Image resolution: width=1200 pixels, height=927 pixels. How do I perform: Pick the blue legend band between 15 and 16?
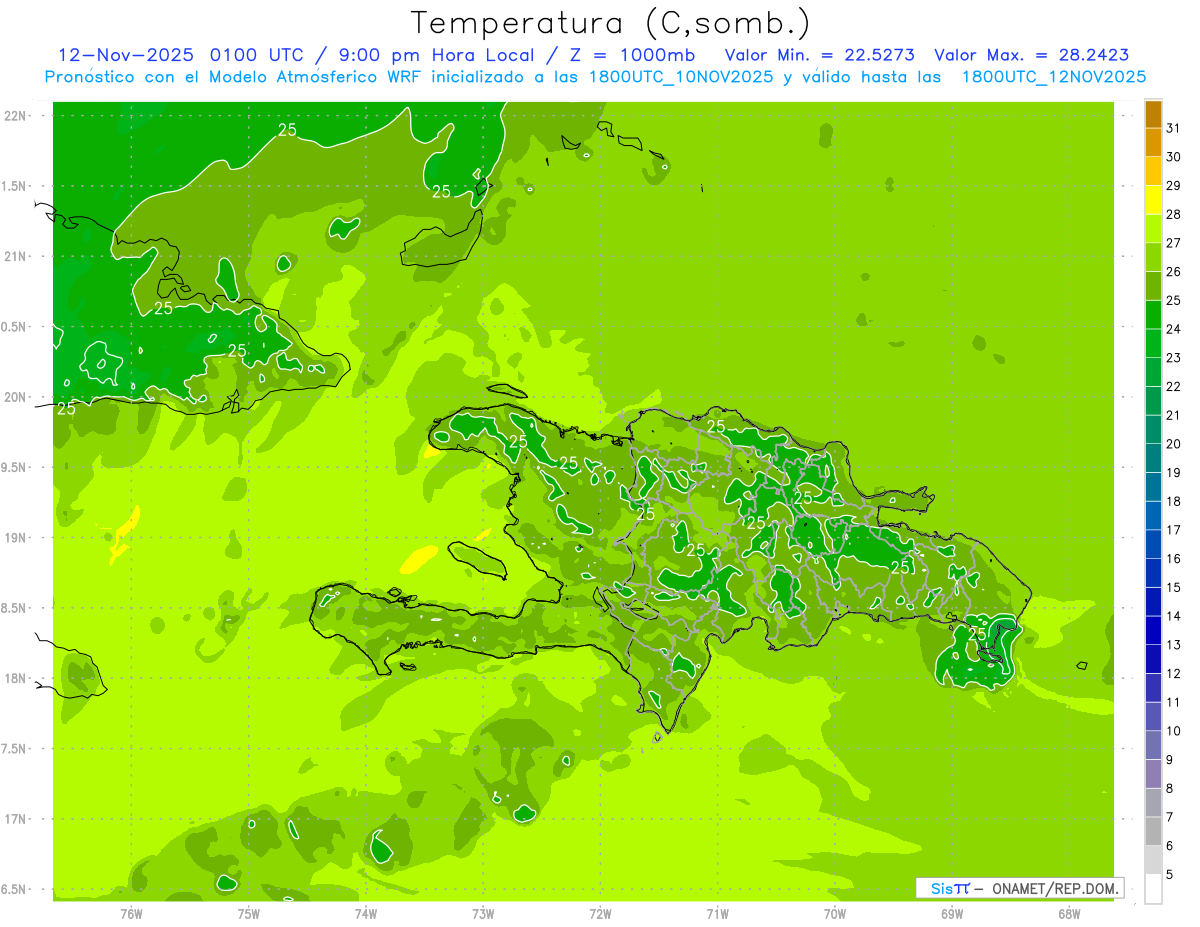[1153, 573]
